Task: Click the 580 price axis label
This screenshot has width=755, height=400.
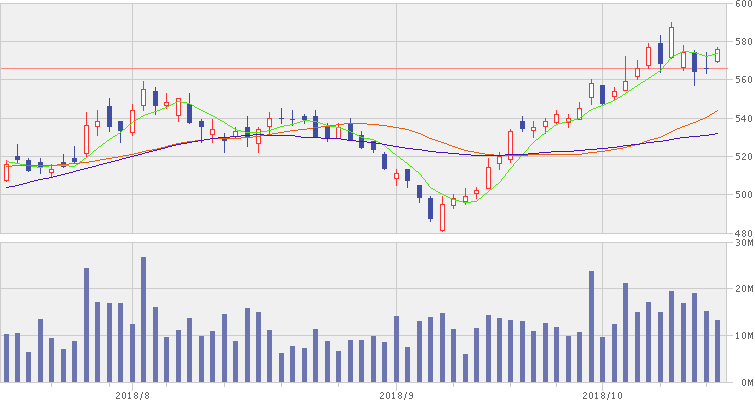Action: point(742,42)
